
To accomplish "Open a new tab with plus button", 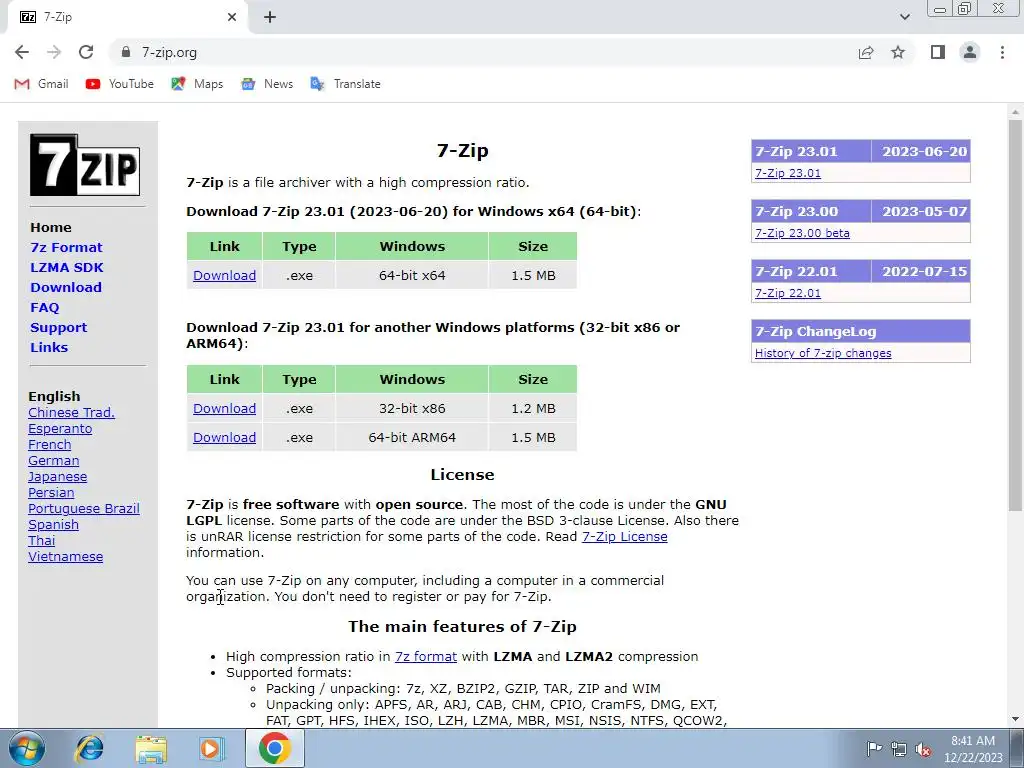I will (270, 18).
